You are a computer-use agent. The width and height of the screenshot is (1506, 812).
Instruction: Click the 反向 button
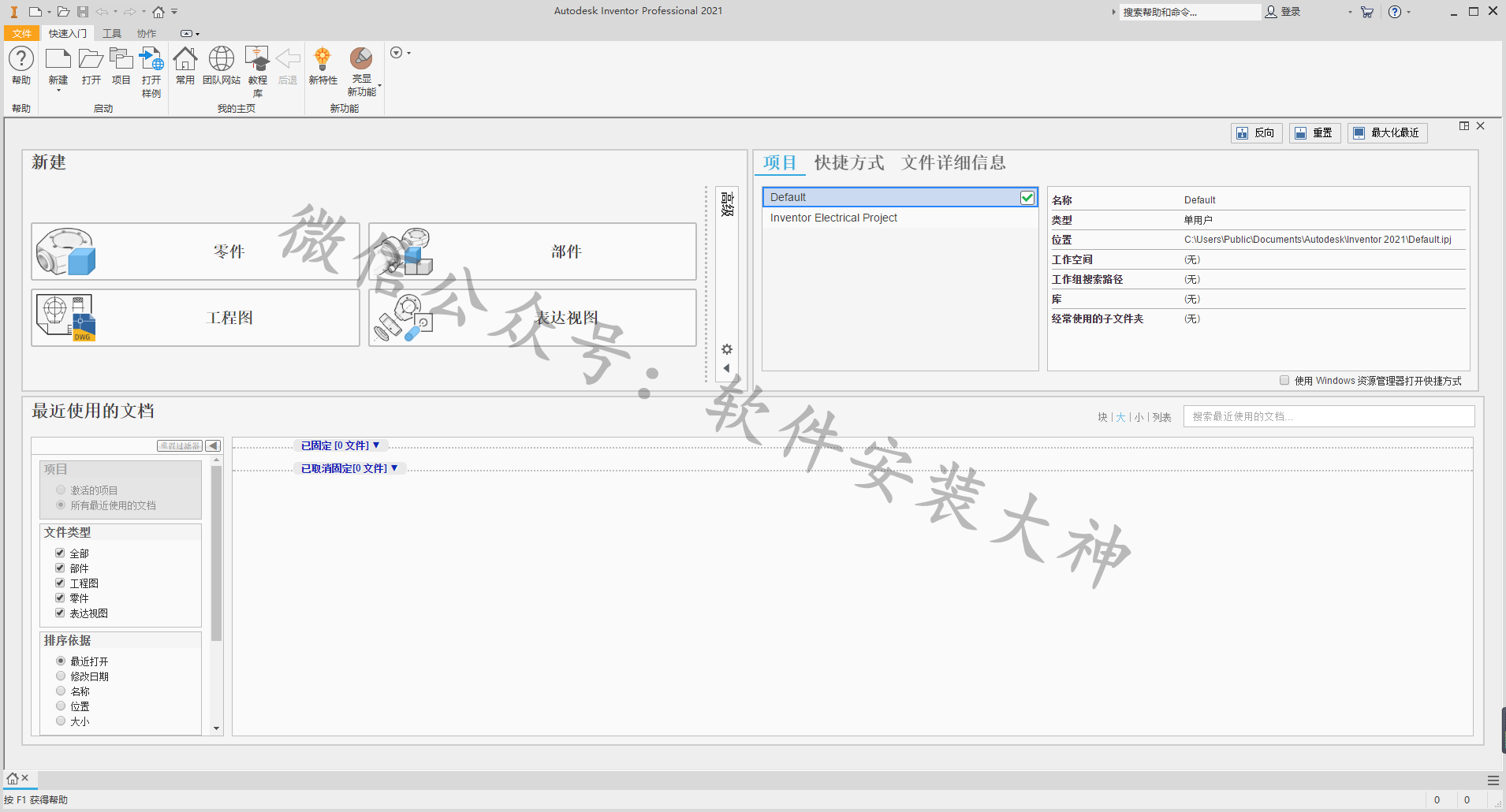click(x=1257, y=133)
